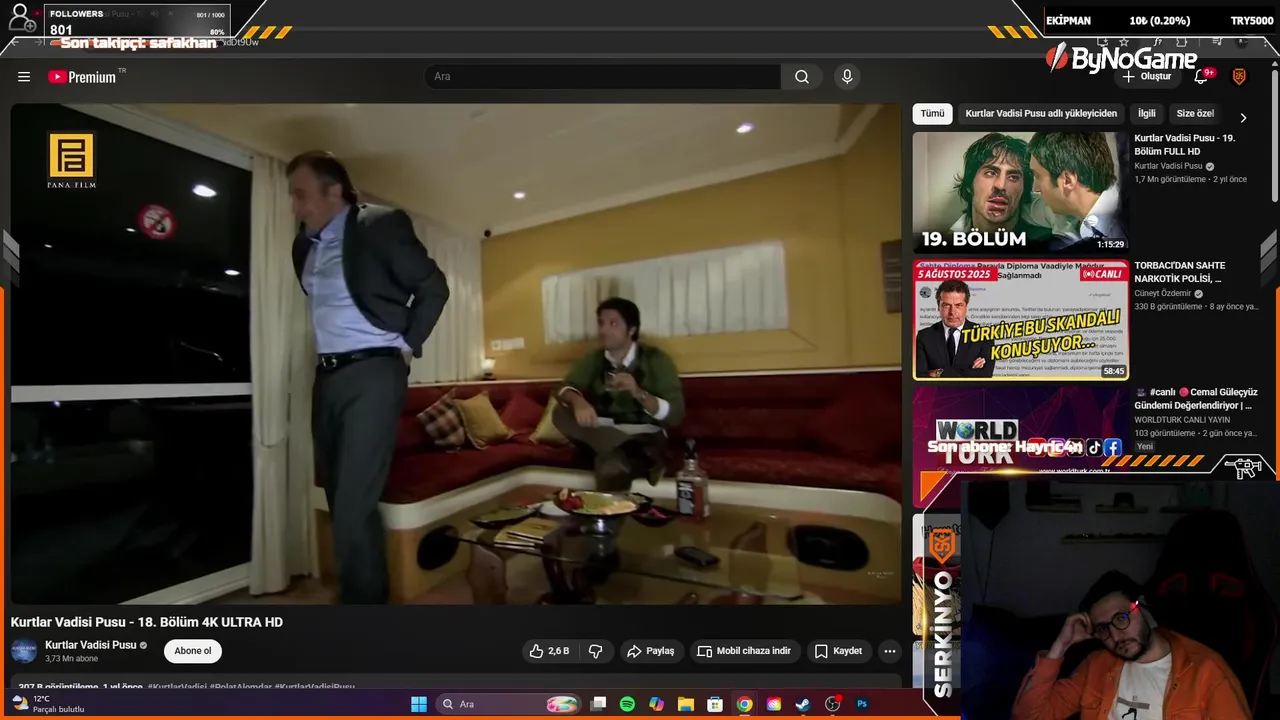The height and width of the screenshot is (720, 1280).
Task: Click the video player area
Action: pyautogui.click(x=456, y=353)
